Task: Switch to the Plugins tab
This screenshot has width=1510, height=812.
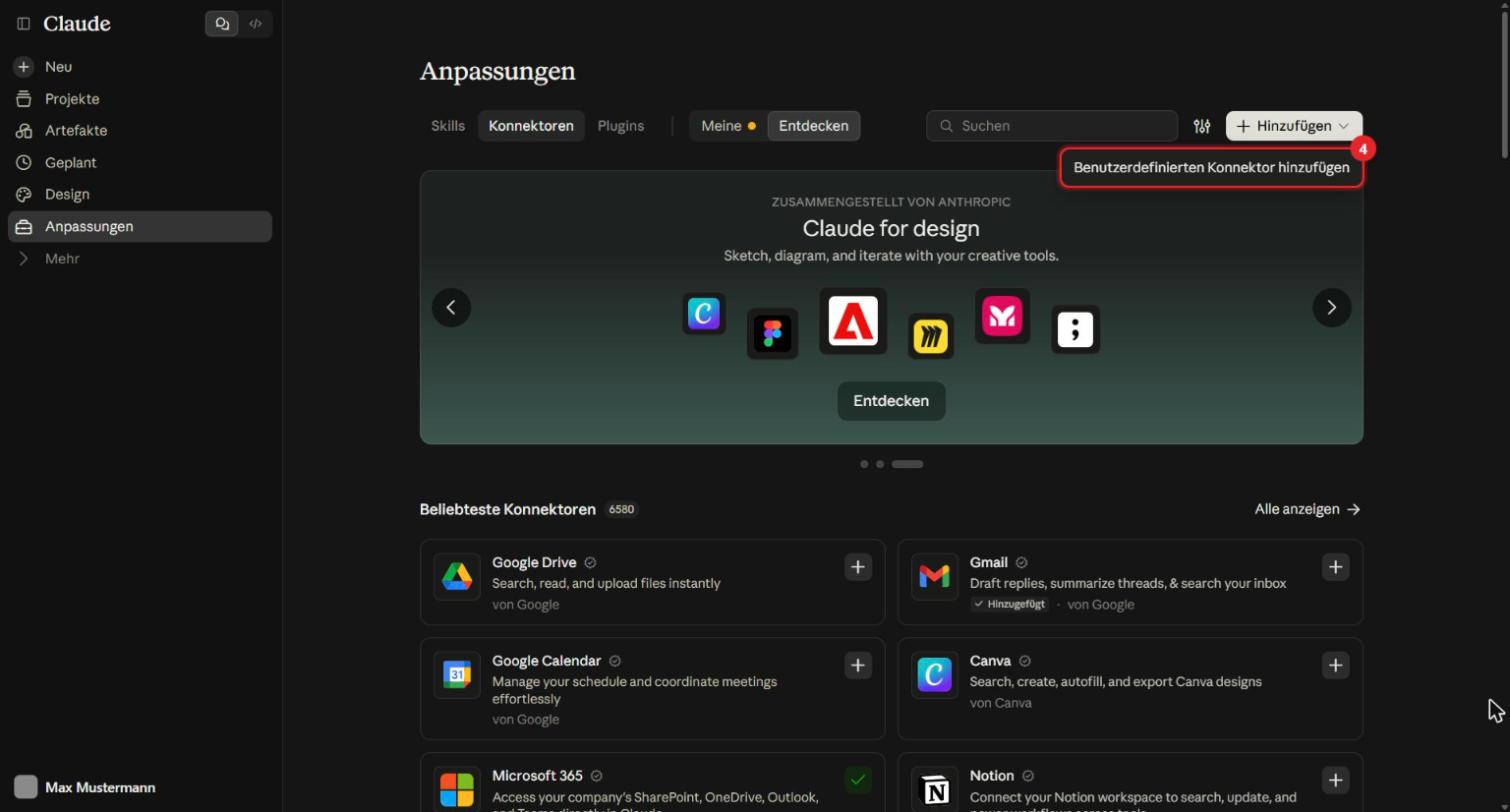Action: coord(621,126)
